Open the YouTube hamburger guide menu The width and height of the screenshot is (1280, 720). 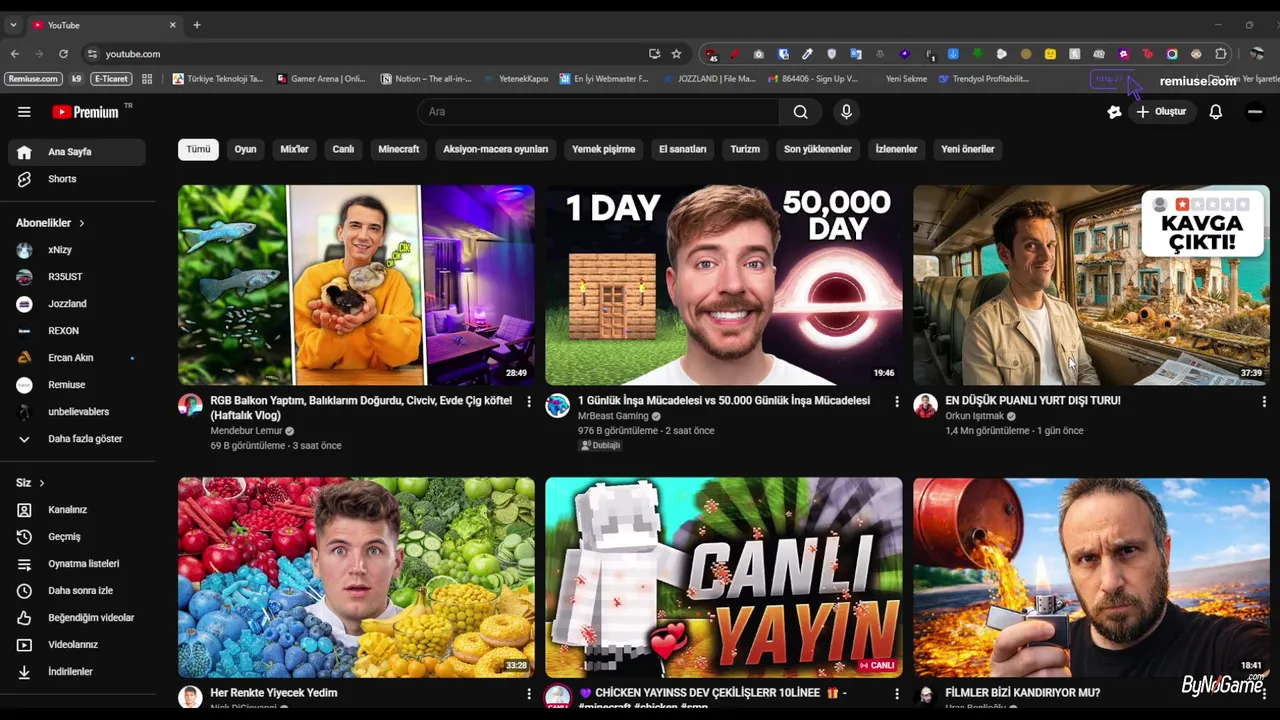pos(24,112)
